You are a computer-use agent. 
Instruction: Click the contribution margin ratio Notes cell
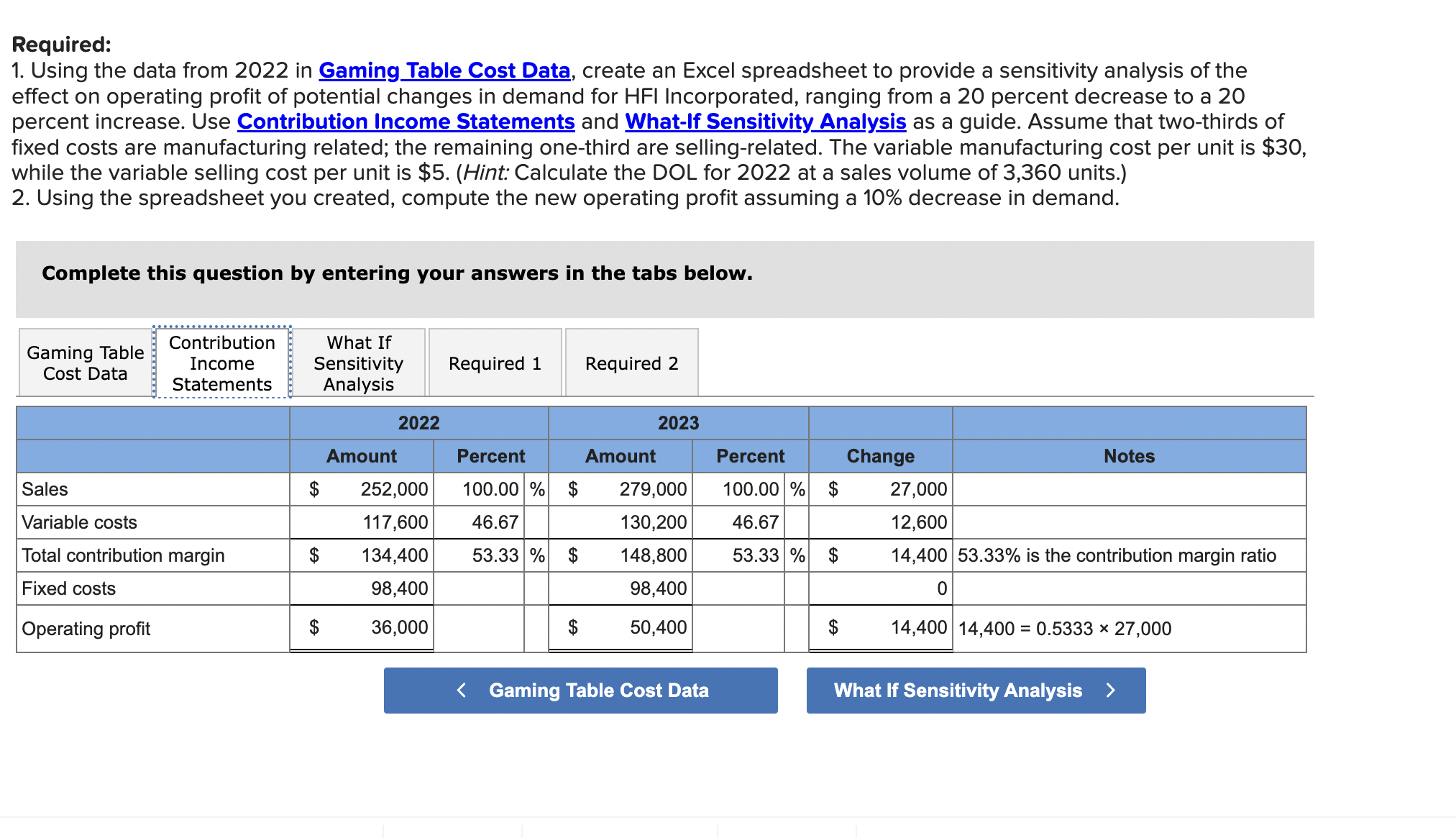[1129, 555]
